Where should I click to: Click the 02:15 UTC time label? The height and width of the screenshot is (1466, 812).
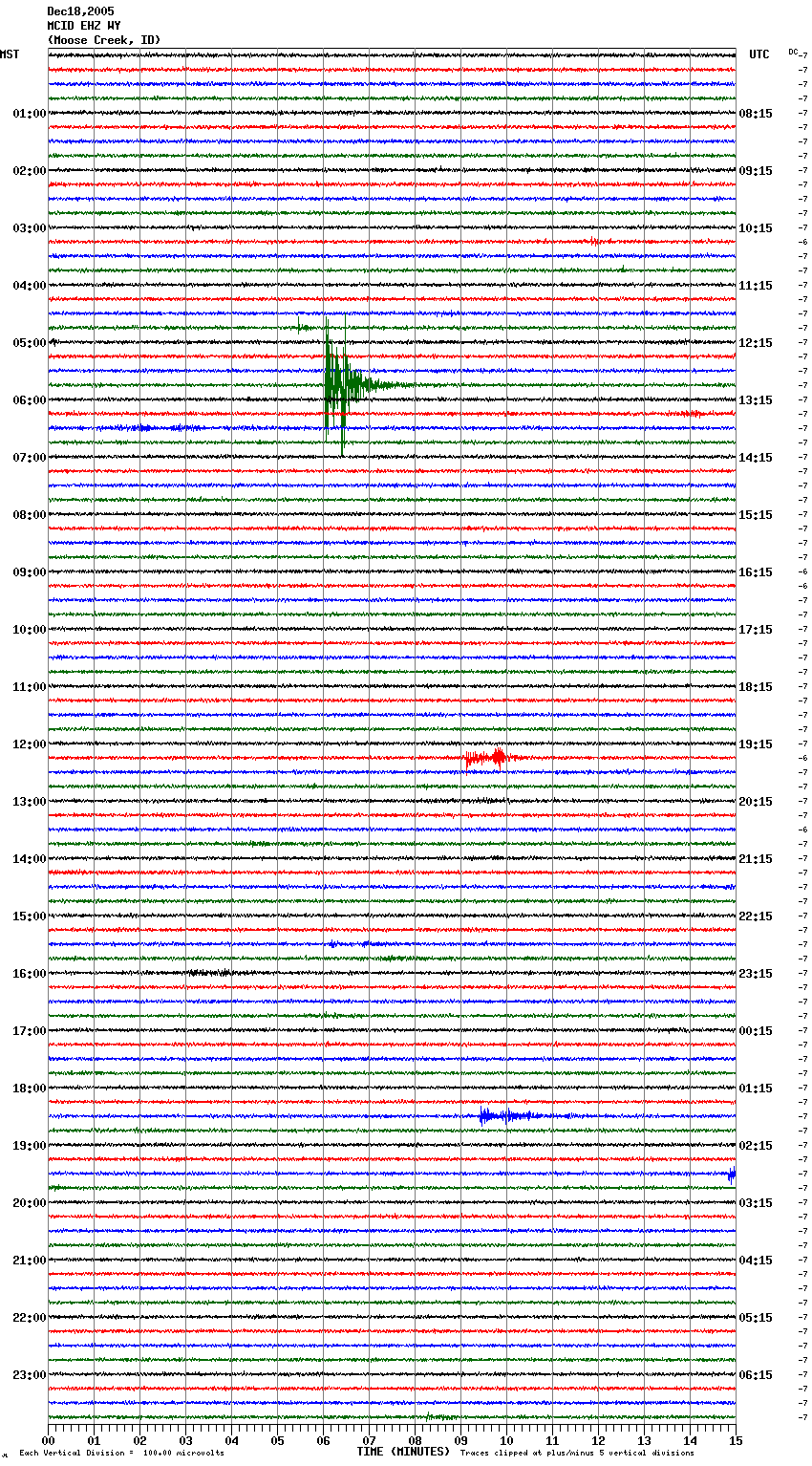click(756, 1146)
